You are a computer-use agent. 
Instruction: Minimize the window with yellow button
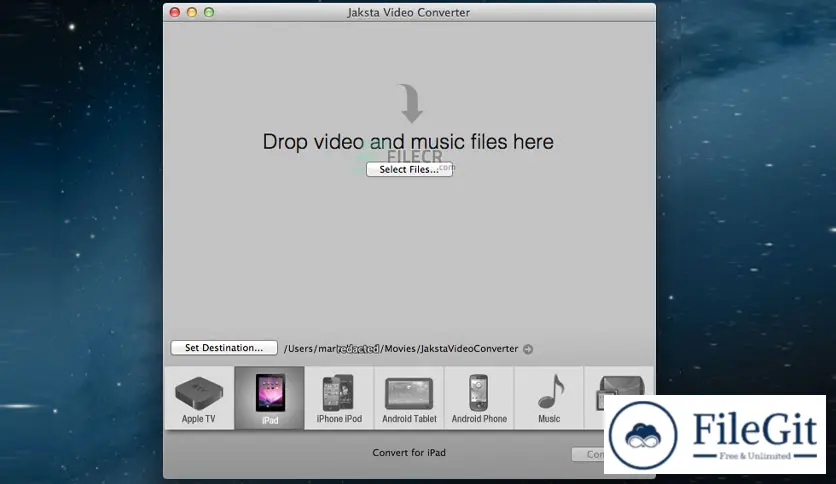[x=192, y=12]
